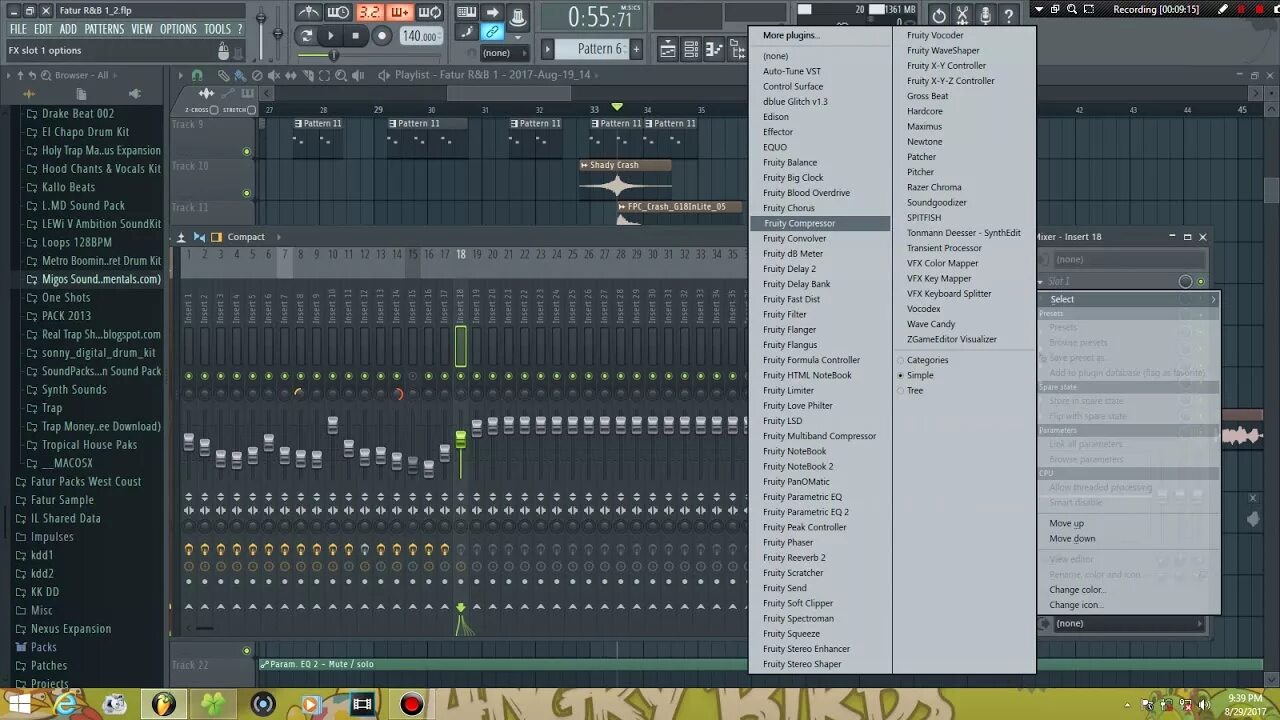Click the Insert 18 mixer volume fader
The image size is (1280, 720).
click(x=460, y=439)
